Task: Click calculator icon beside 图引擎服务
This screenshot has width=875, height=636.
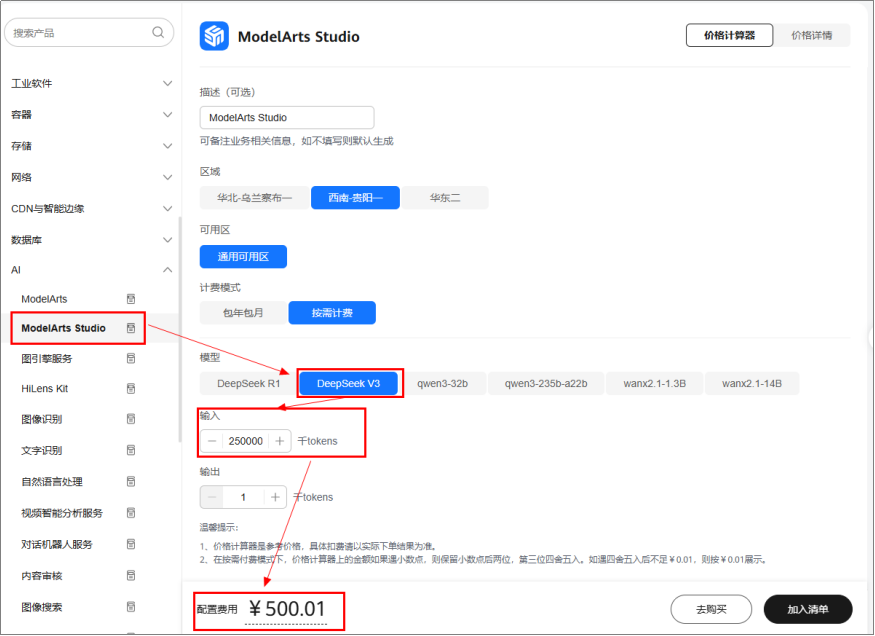Action: tap(131, 358)
